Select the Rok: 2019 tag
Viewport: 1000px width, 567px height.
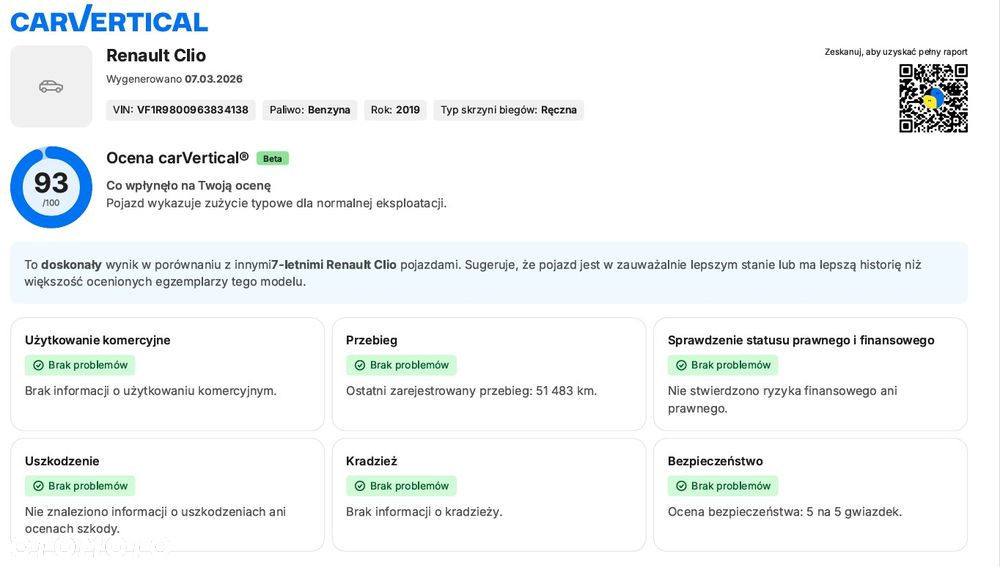[395, 110]
